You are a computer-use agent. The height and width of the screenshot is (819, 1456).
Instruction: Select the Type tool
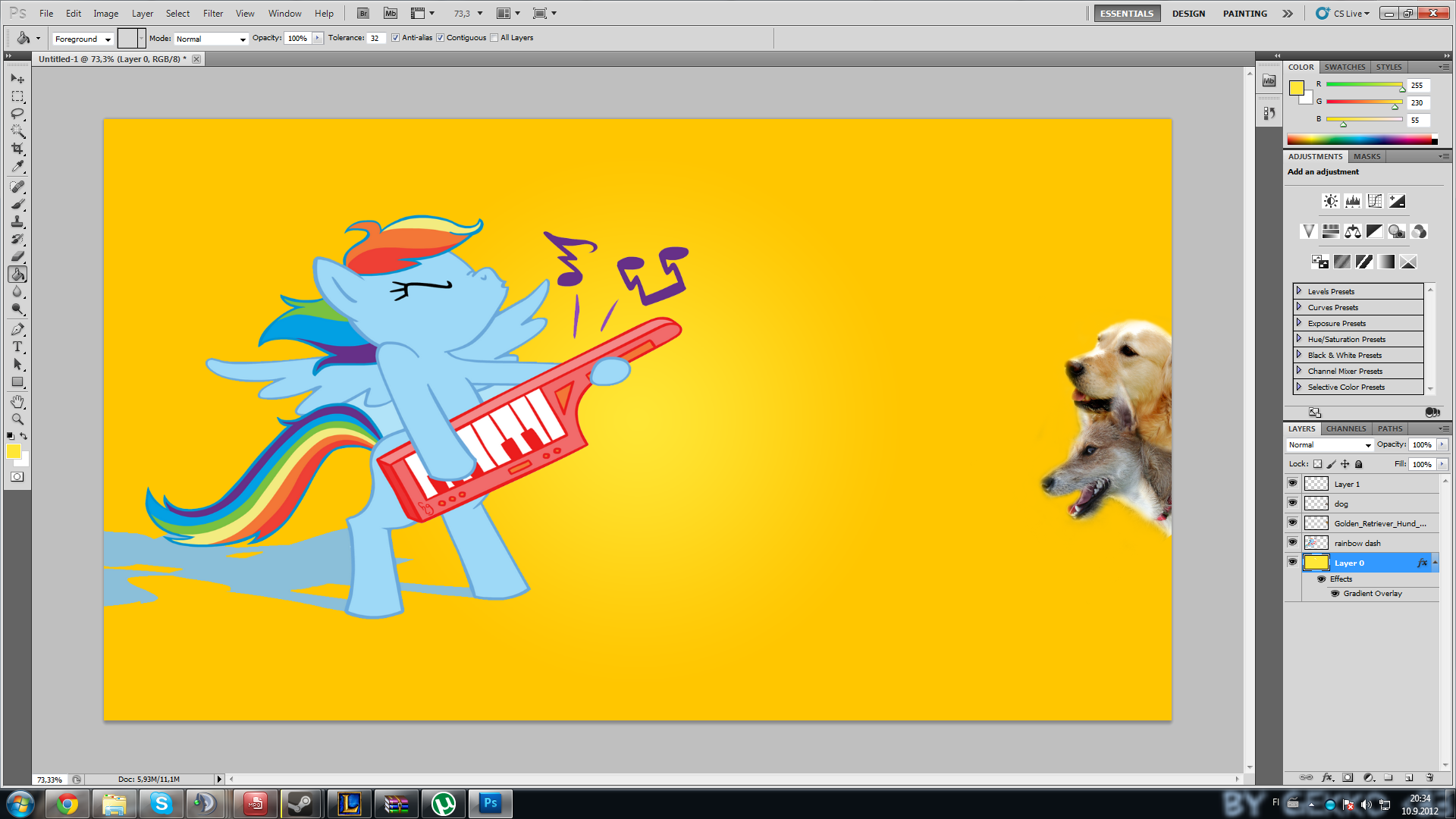(17, 347)
